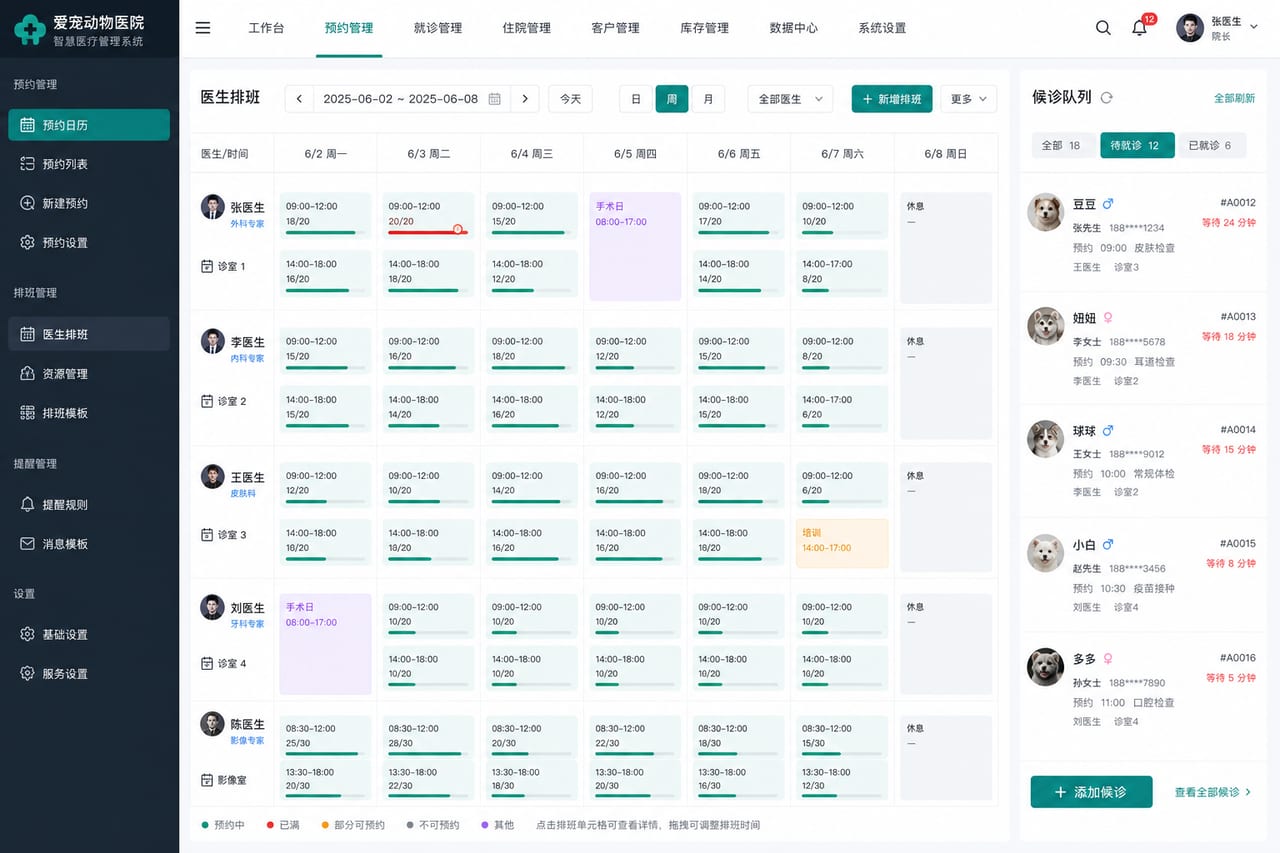Open the 就诊管理 tab
The image size is (1280, 853).
point(438,28)
